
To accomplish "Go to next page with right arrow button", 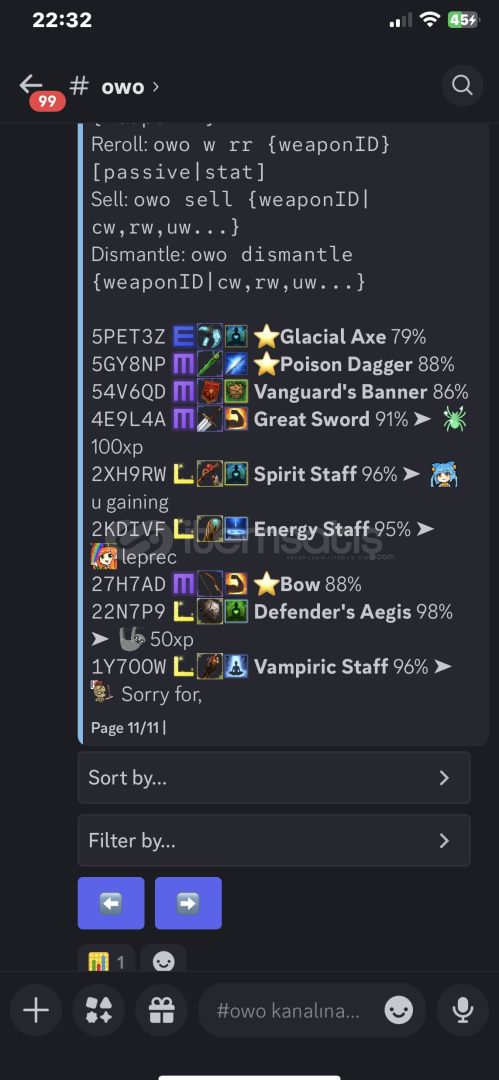I will click(x=188, y=903).
